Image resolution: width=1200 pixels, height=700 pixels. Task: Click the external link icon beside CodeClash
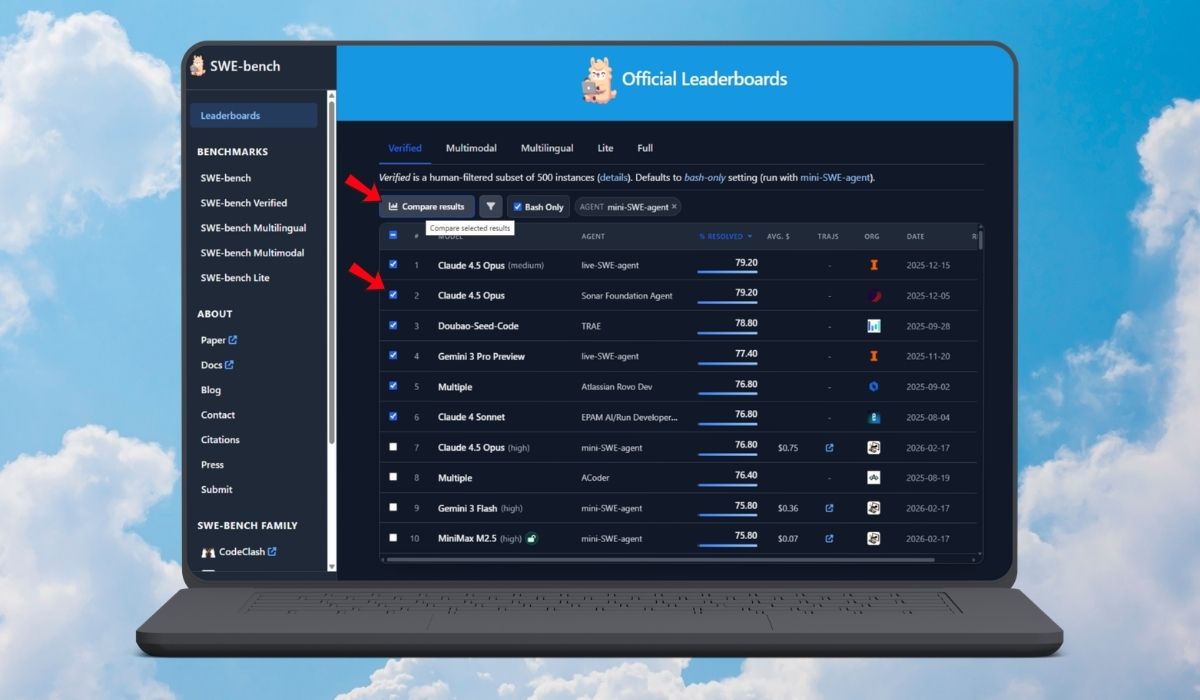[x=271, y=551]
